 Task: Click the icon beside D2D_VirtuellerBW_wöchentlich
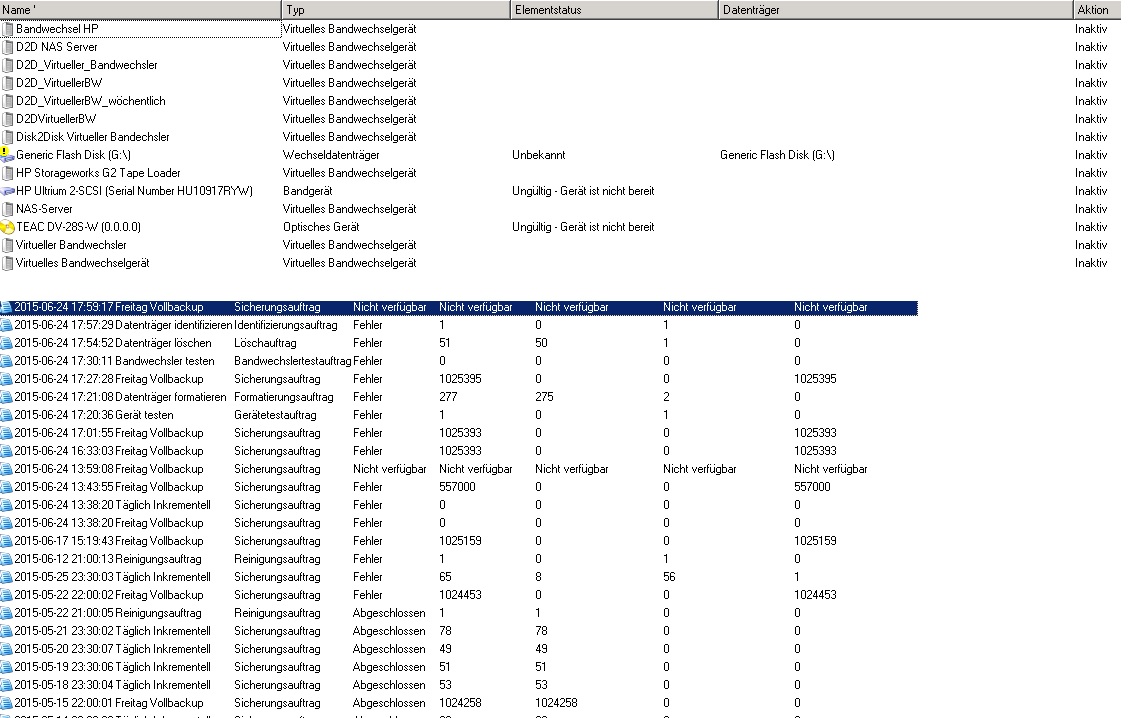(x=8, y=101)
